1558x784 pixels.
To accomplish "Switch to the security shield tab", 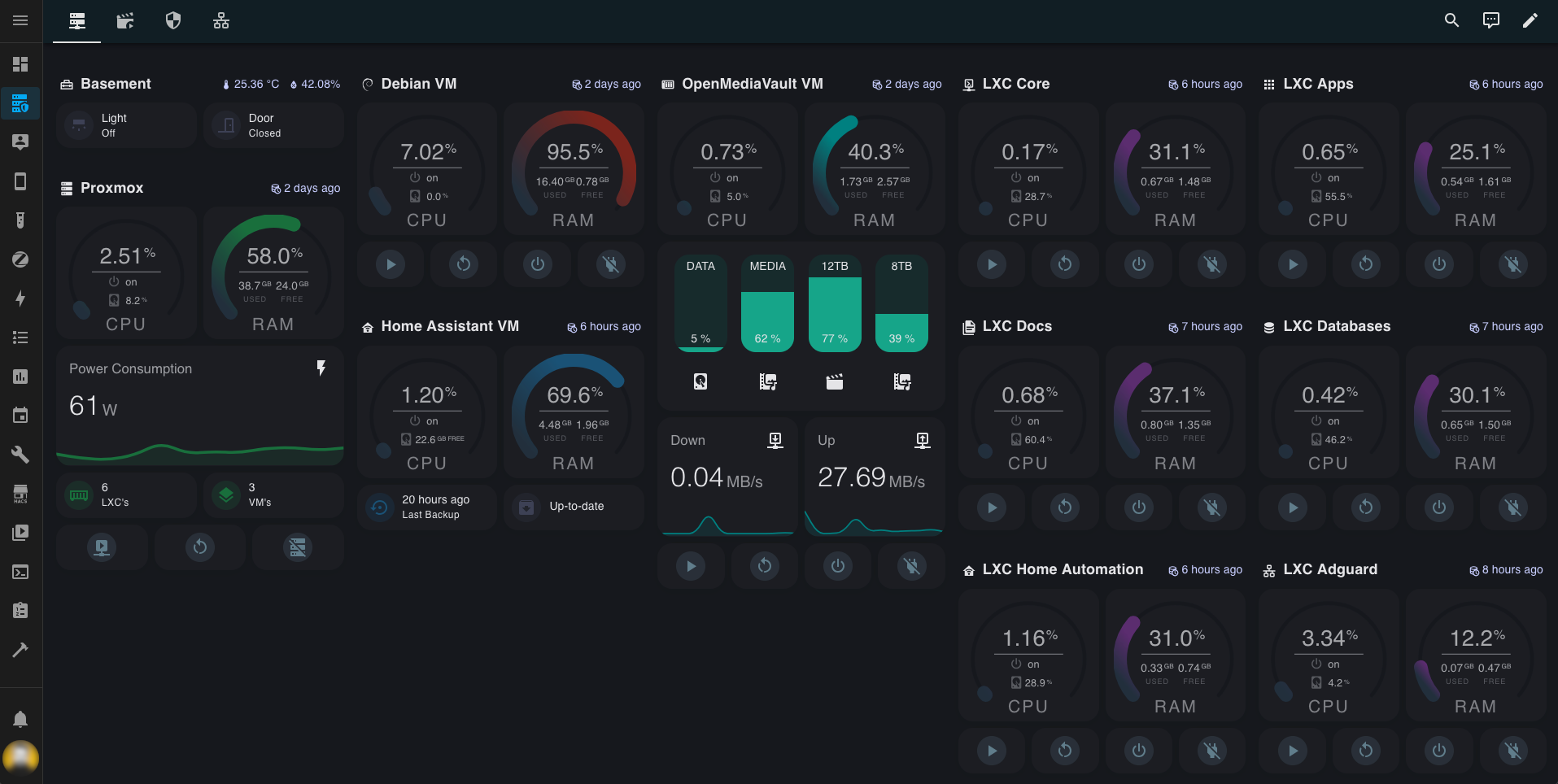I will (173, 21).
